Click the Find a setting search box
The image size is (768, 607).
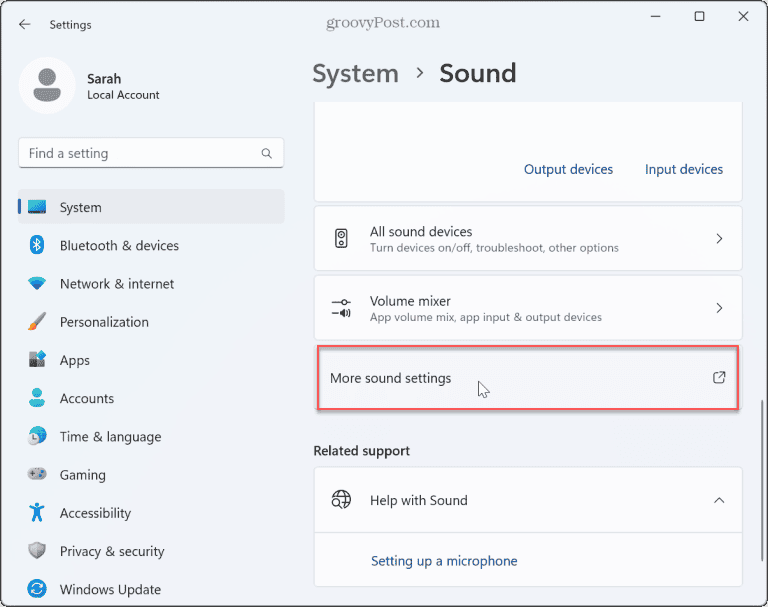pos(140,154)
